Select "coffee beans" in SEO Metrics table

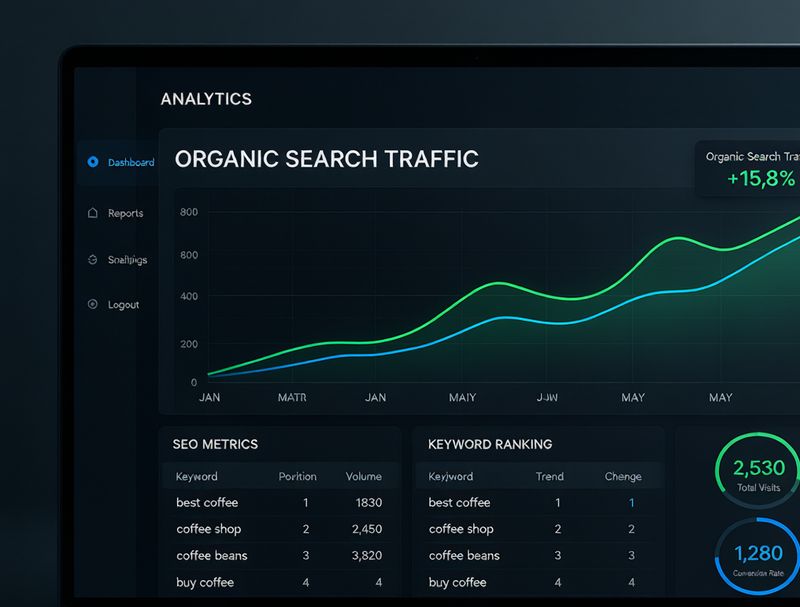[212, 555]
